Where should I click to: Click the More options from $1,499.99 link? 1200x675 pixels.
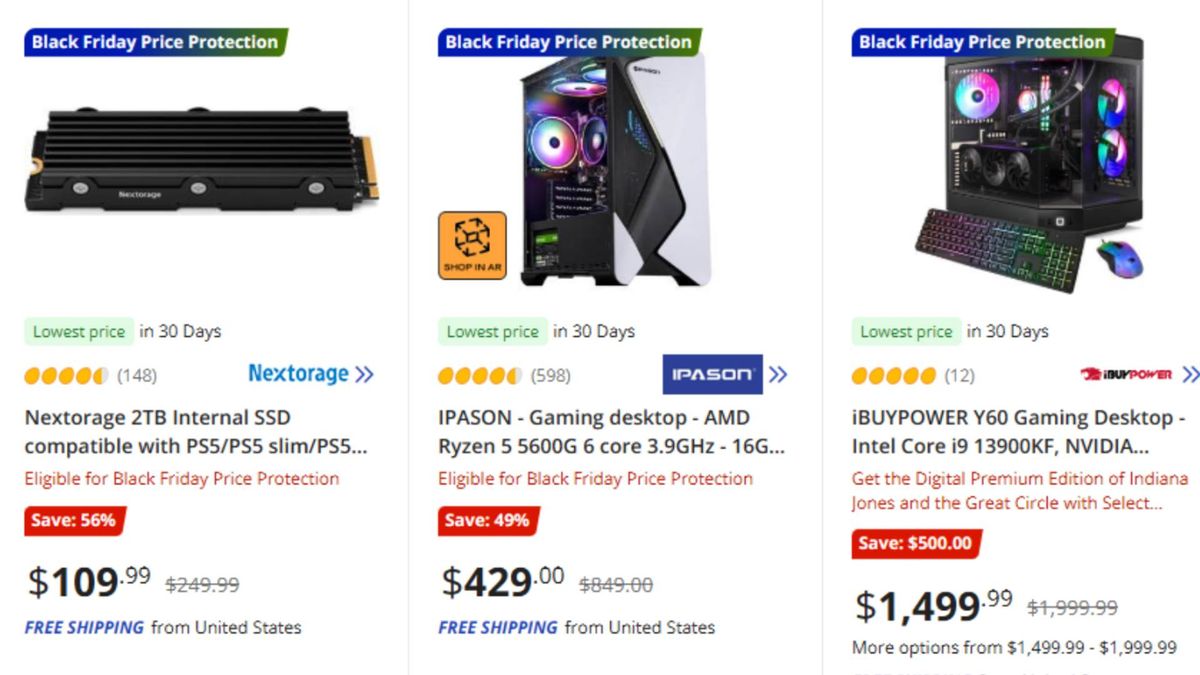[x=1013, y=647]
